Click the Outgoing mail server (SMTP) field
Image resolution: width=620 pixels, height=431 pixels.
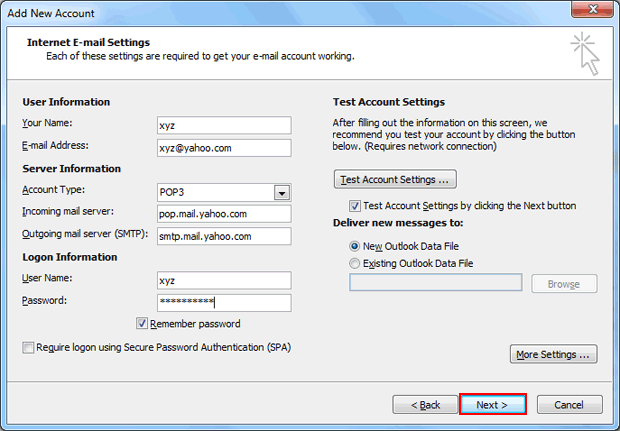click(x=224, y=236)
